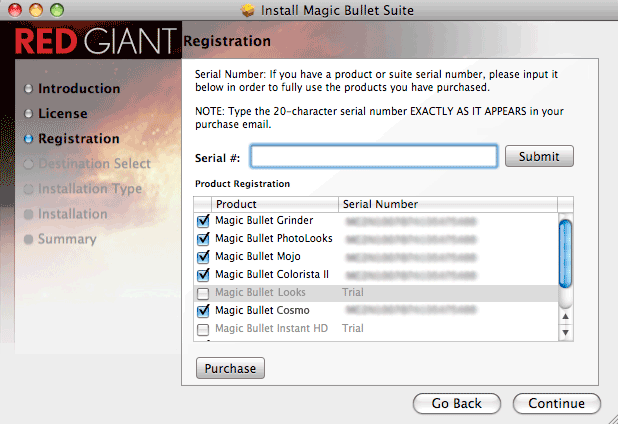Click the Purchase button

click(x=230, y=368)
